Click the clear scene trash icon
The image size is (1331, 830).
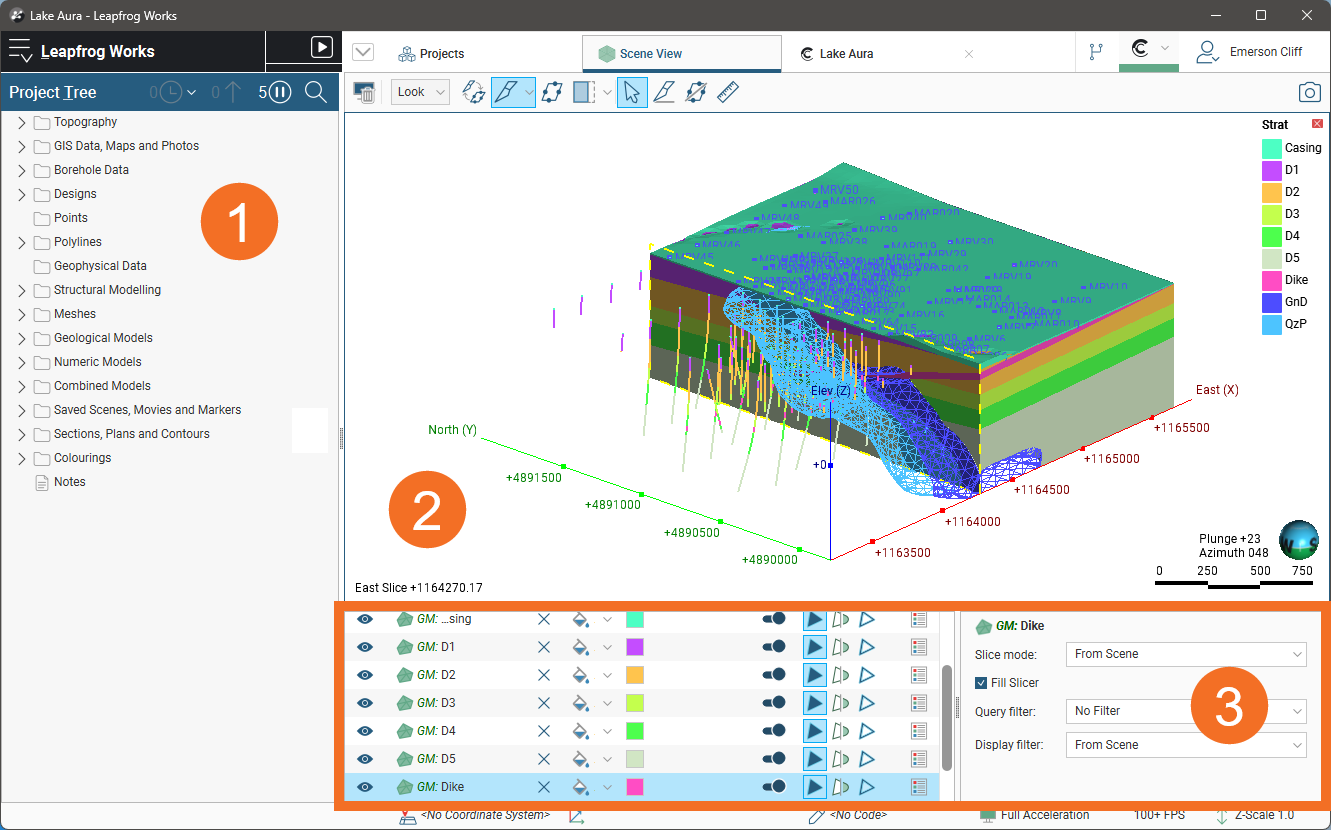(365, 92)
